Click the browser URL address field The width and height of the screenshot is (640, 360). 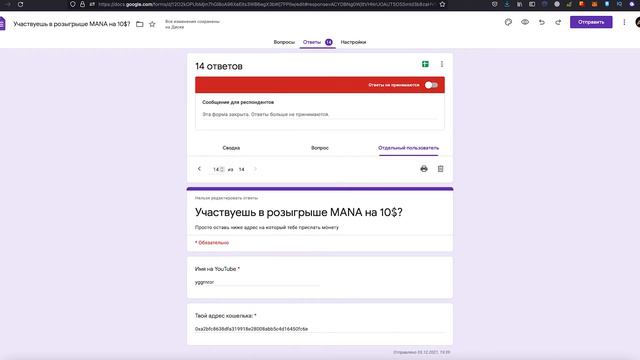click(x=265, y=4)
